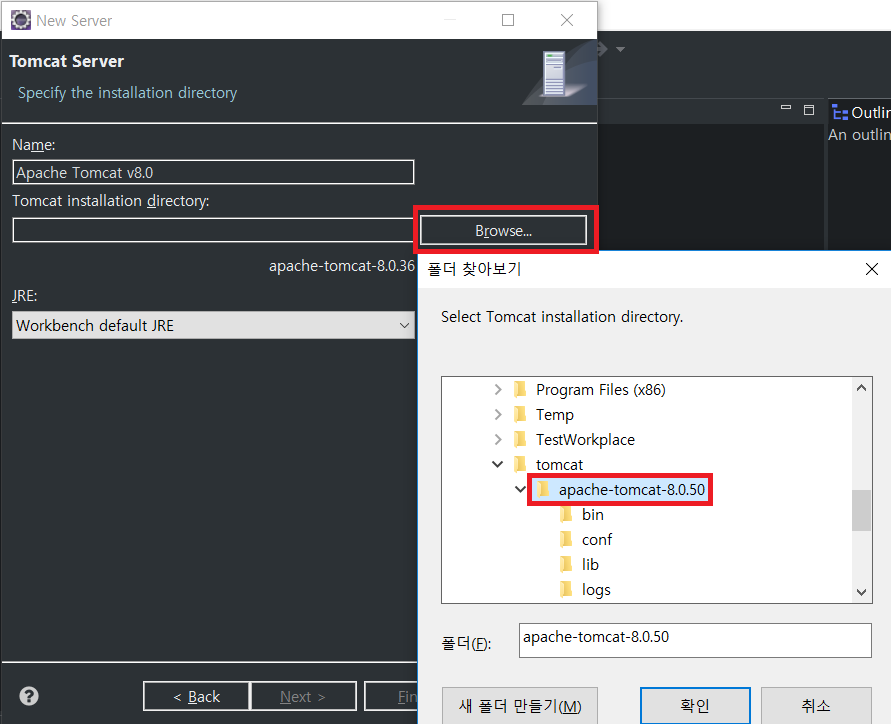Maximize the New Server window
Viewport: 891px width, 724px height.
[x=508, y=20]
